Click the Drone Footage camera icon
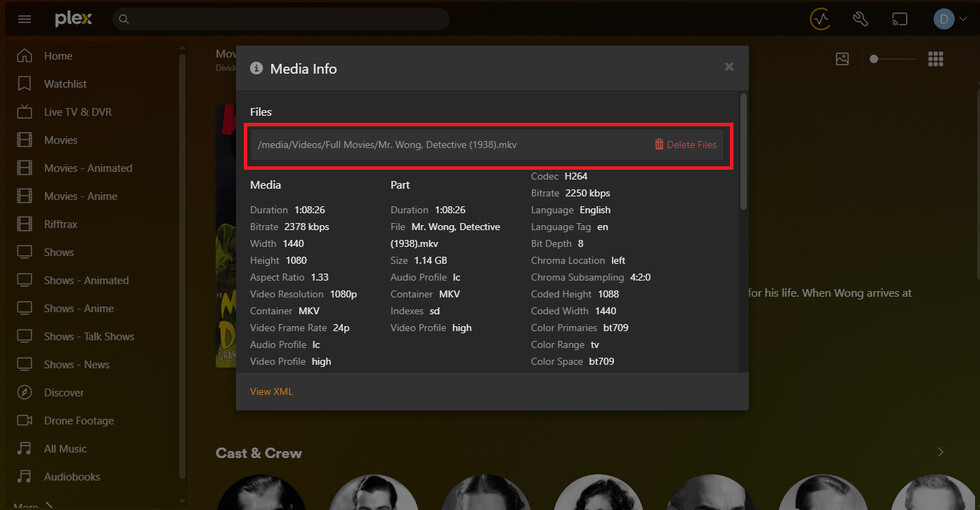980x510 pixels. point(24,420)
